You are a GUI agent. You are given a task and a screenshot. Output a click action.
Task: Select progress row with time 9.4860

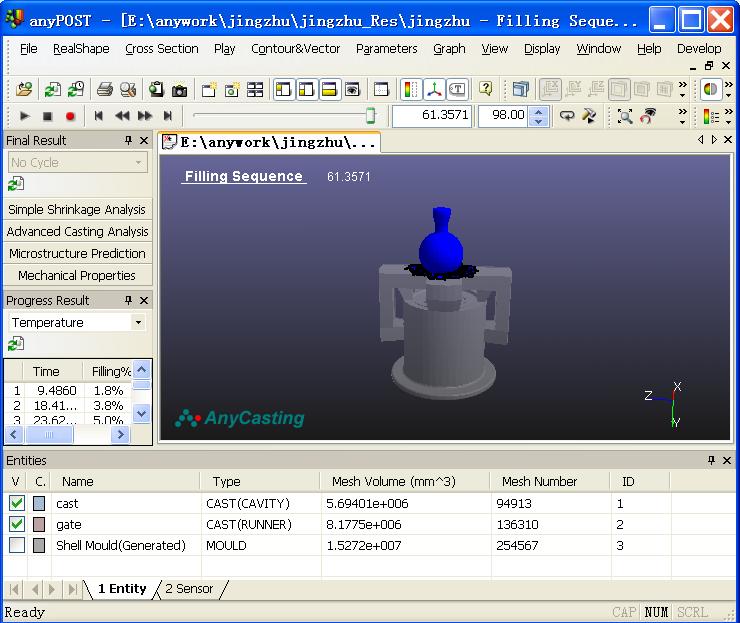68,390
